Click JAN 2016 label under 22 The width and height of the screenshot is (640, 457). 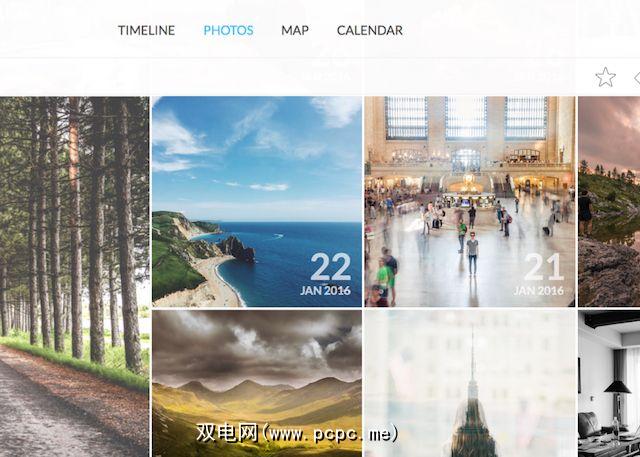pyautogui.click(x=325, y=291)
